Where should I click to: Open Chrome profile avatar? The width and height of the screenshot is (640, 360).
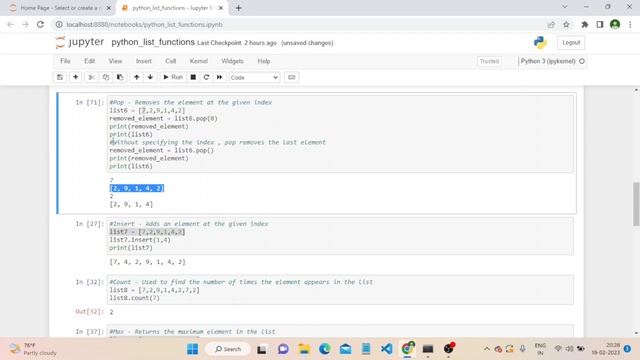(615, 24)
